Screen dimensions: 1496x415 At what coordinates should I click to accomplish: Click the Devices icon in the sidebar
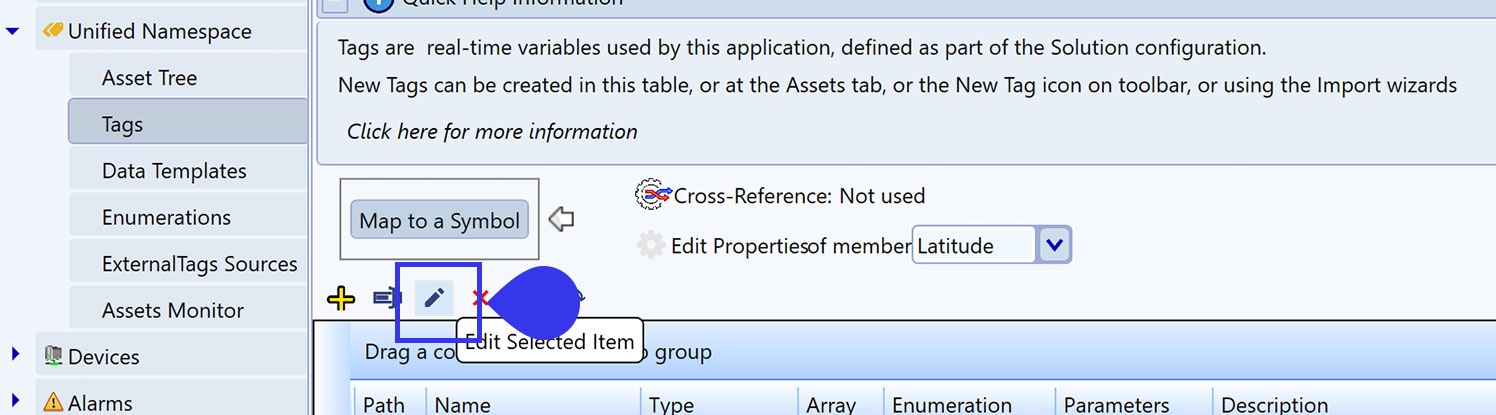52,356
